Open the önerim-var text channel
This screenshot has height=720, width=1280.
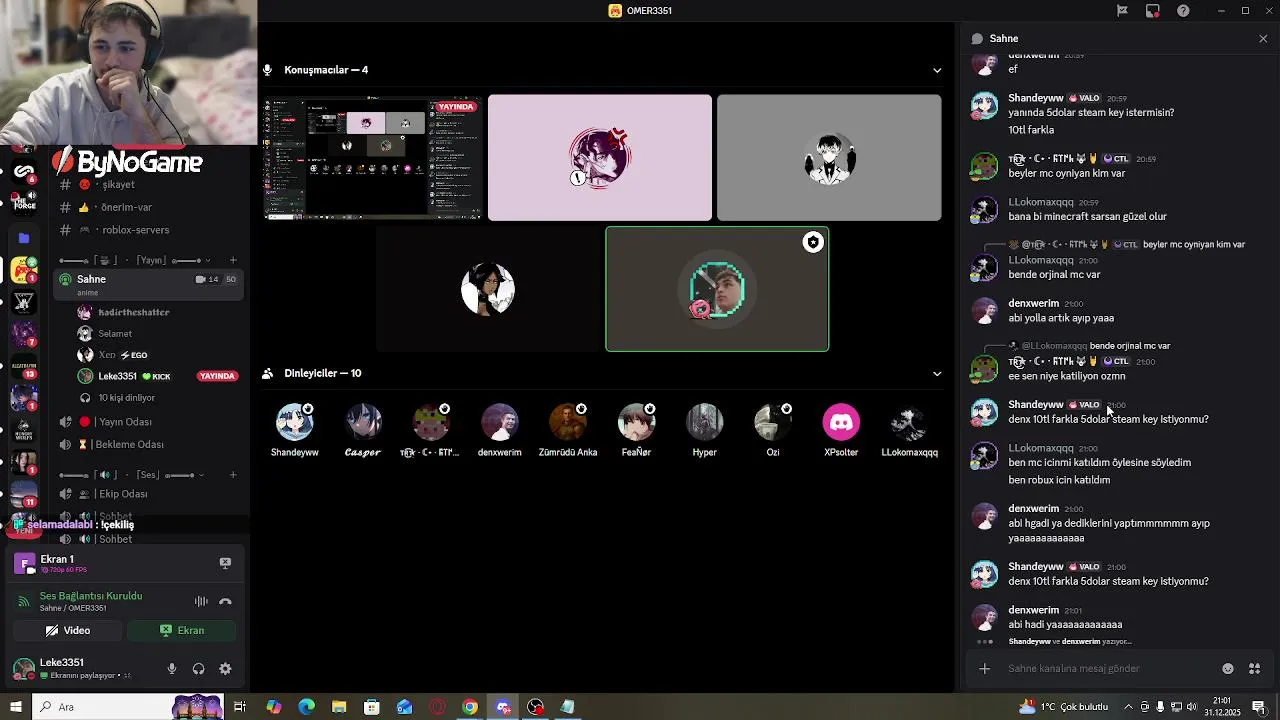(x=150, y=207)
